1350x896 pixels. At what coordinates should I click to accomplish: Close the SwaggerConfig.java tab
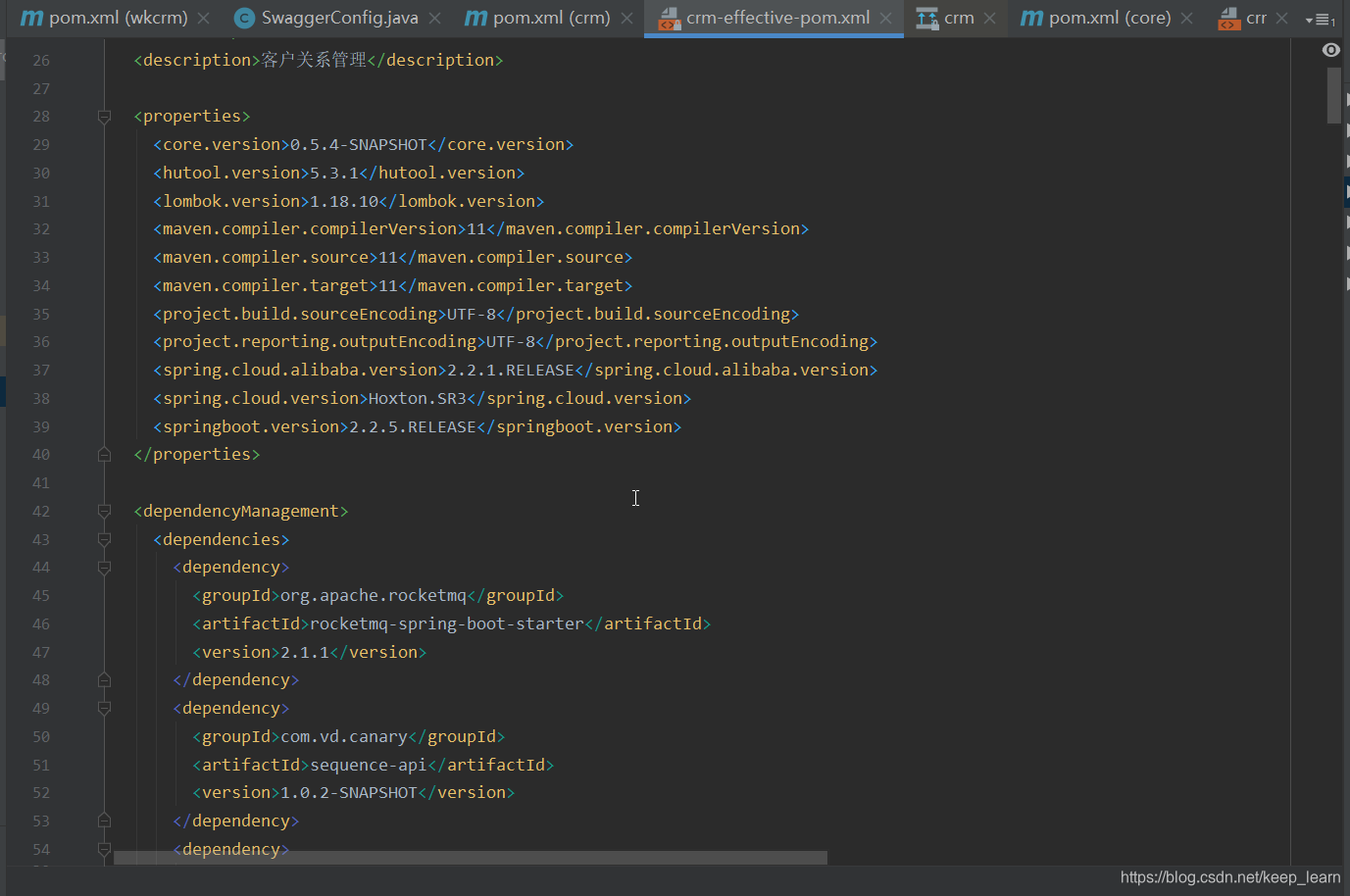click(x=434, y=18)
